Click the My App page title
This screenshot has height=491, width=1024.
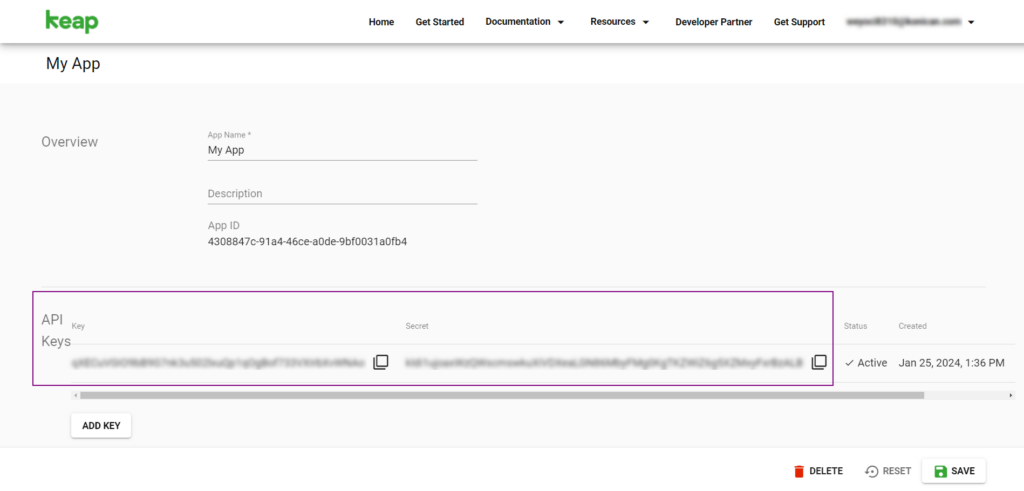[73, 64]
